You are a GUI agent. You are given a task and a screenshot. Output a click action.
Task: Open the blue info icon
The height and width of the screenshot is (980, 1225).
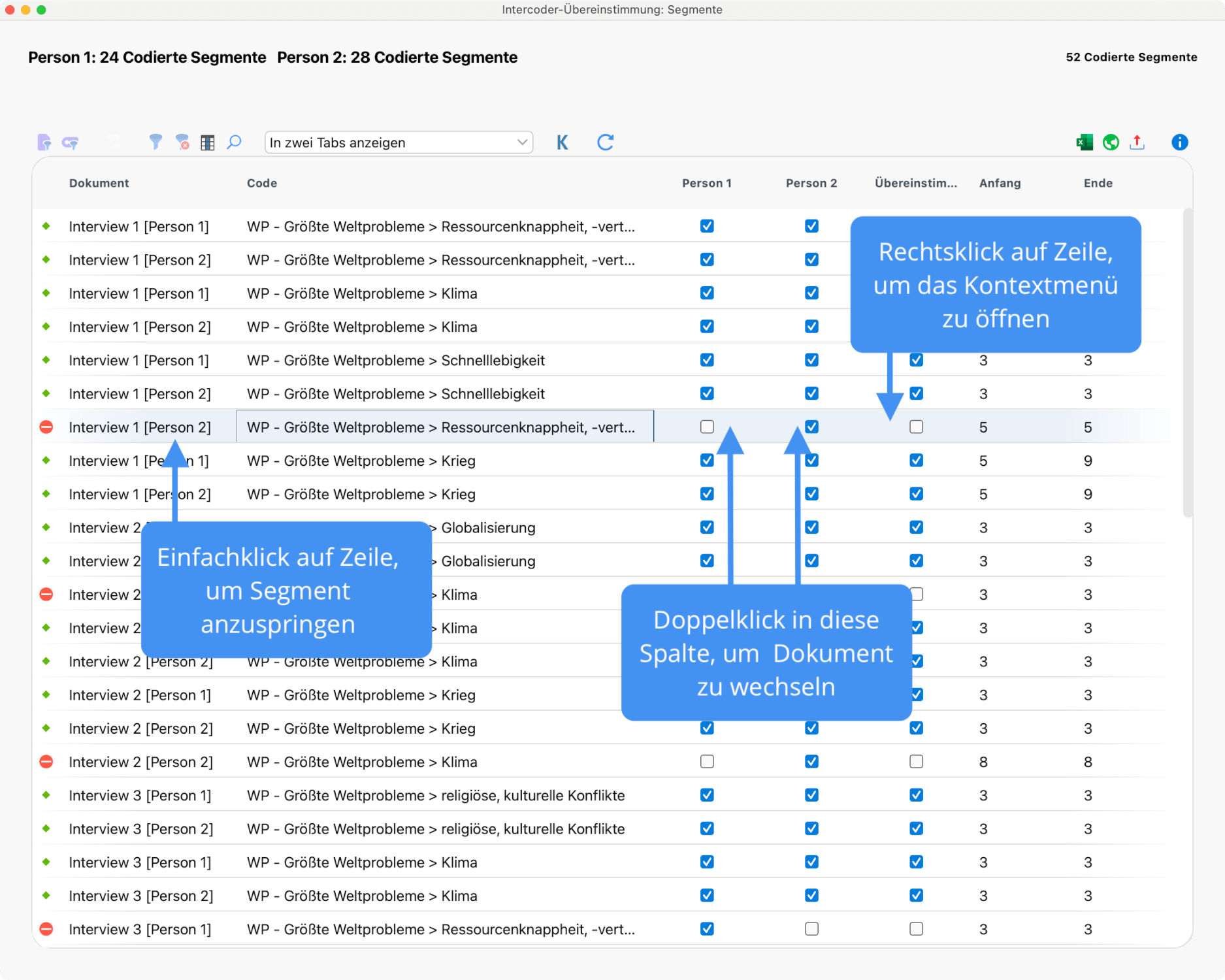[x=1179, y=142]
